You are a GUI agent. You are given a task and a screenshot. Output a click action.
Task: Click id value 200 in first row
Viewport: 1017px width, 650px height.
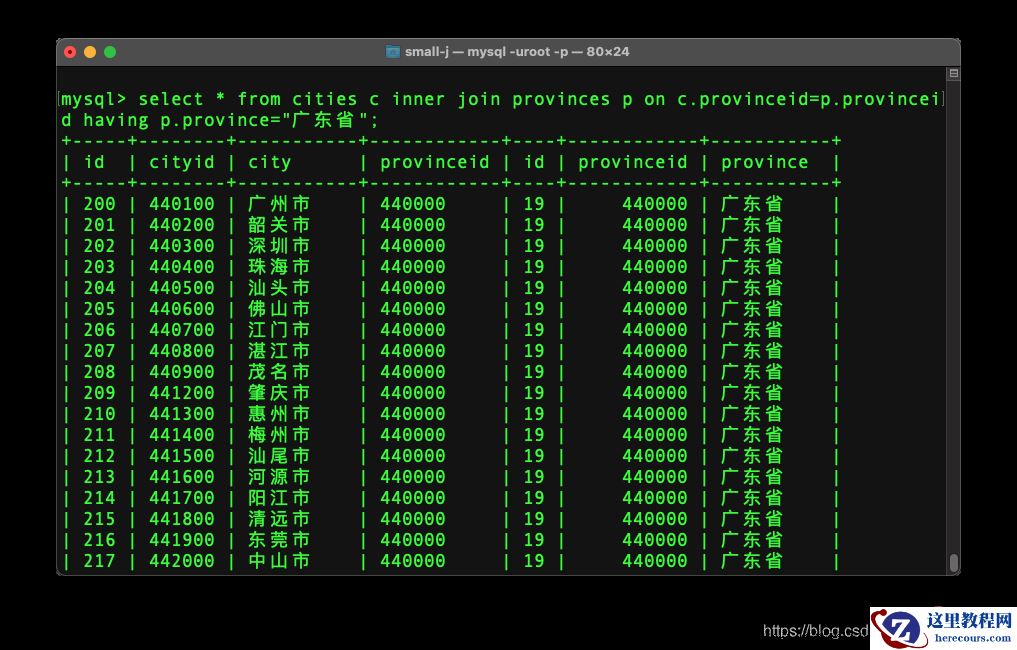coord(99,204)
